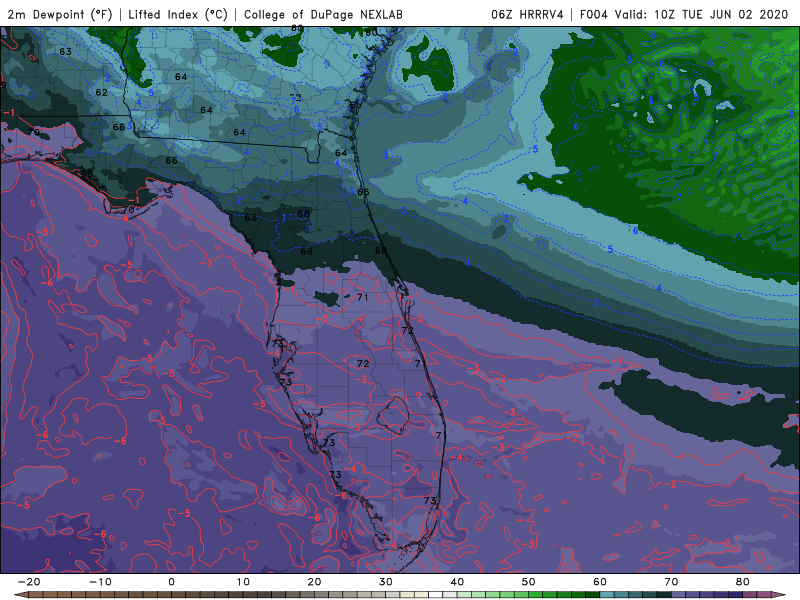Click the "F004" forecast hour label
The height and width of the screenshot is (600, 800).
(594, 14)
